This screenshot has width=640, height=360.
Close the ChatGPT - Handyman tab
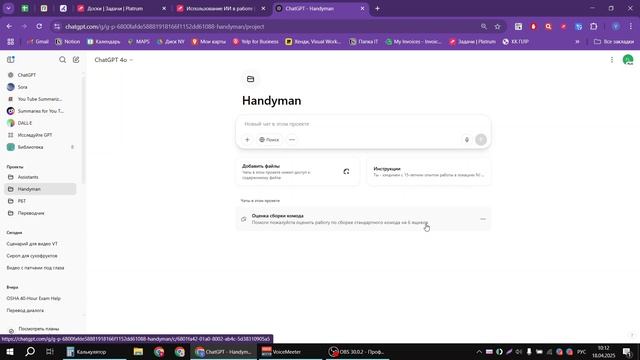[x=362, y=9]
